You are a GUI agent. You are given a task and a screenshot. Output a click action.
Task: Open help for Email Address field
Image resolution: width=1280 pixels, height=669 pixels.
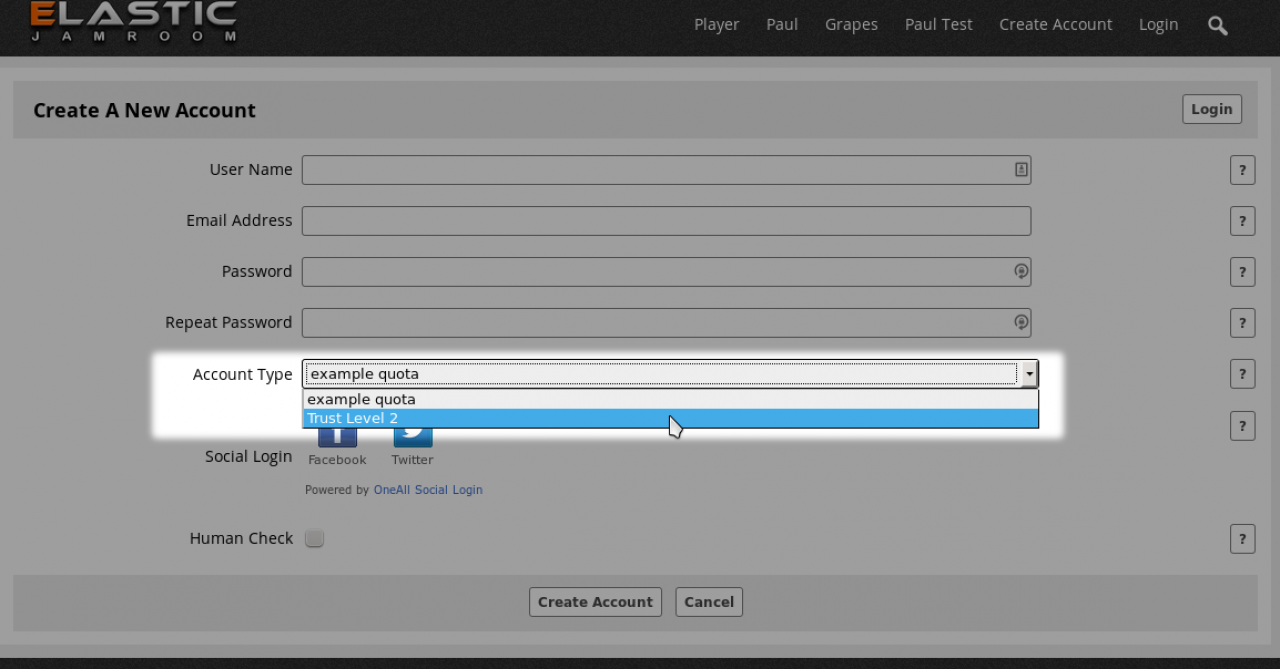tap(1242, 221)
